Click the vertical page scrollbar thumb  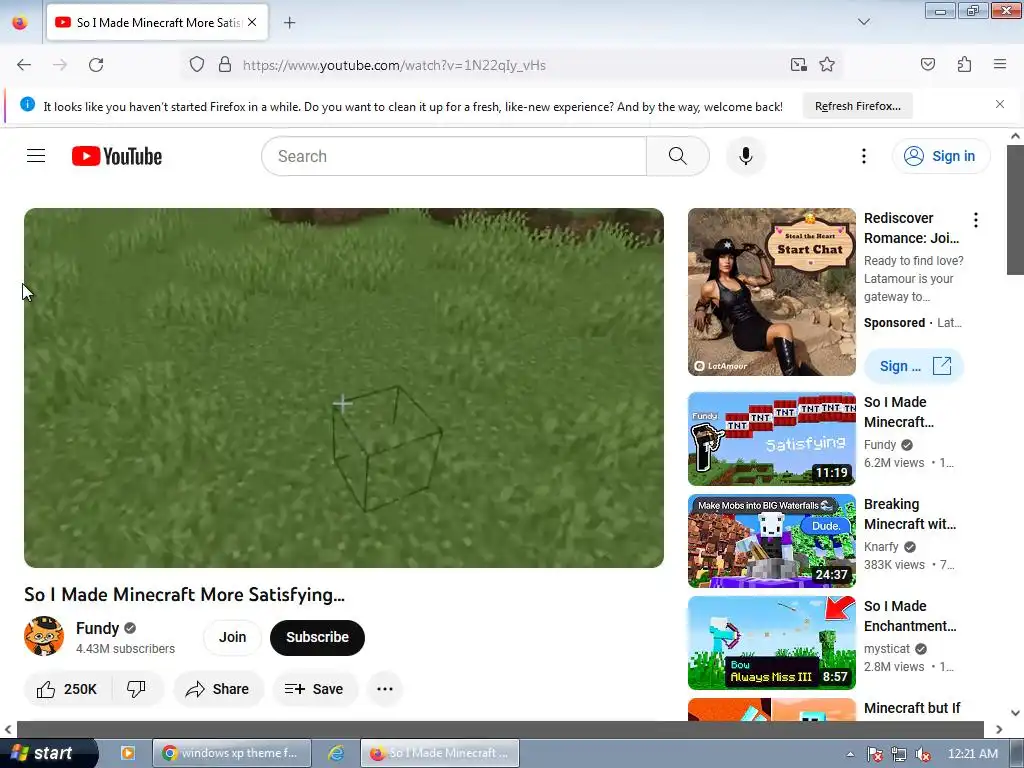1014,209
